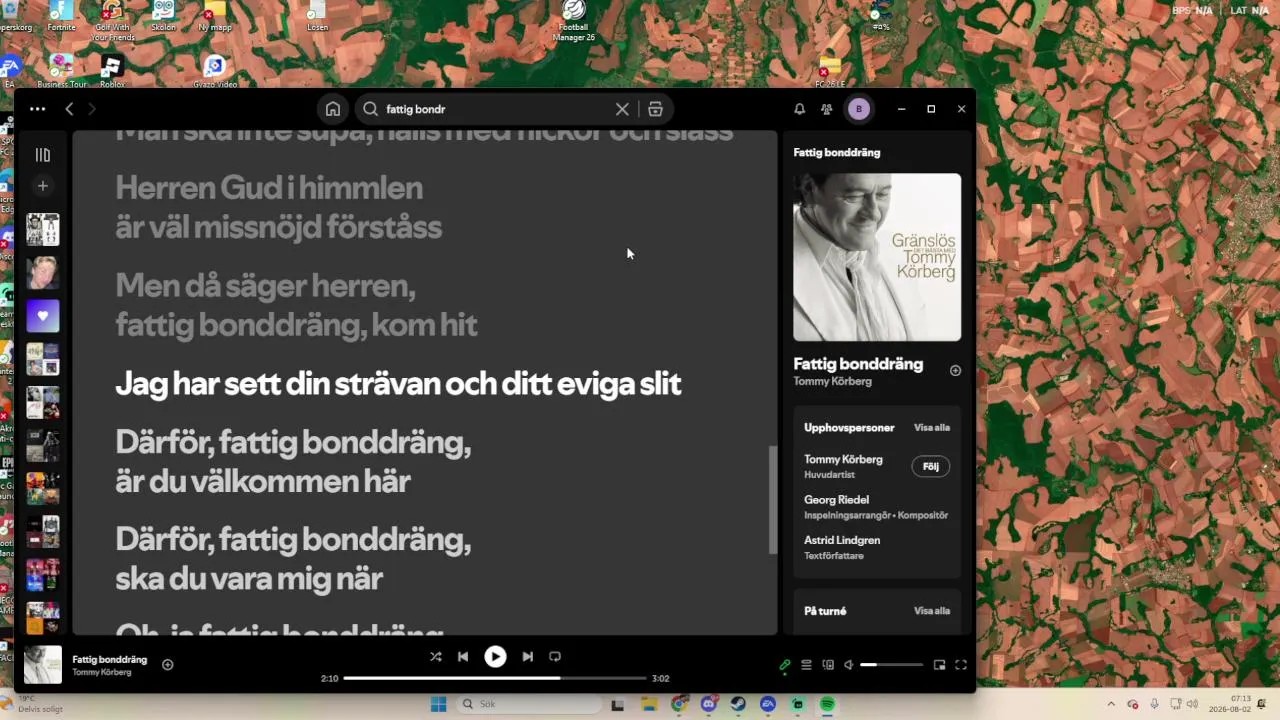1280x720 pixels.
Task: Adjust the Spotify volume slider
Action: [x=892, y=665]
